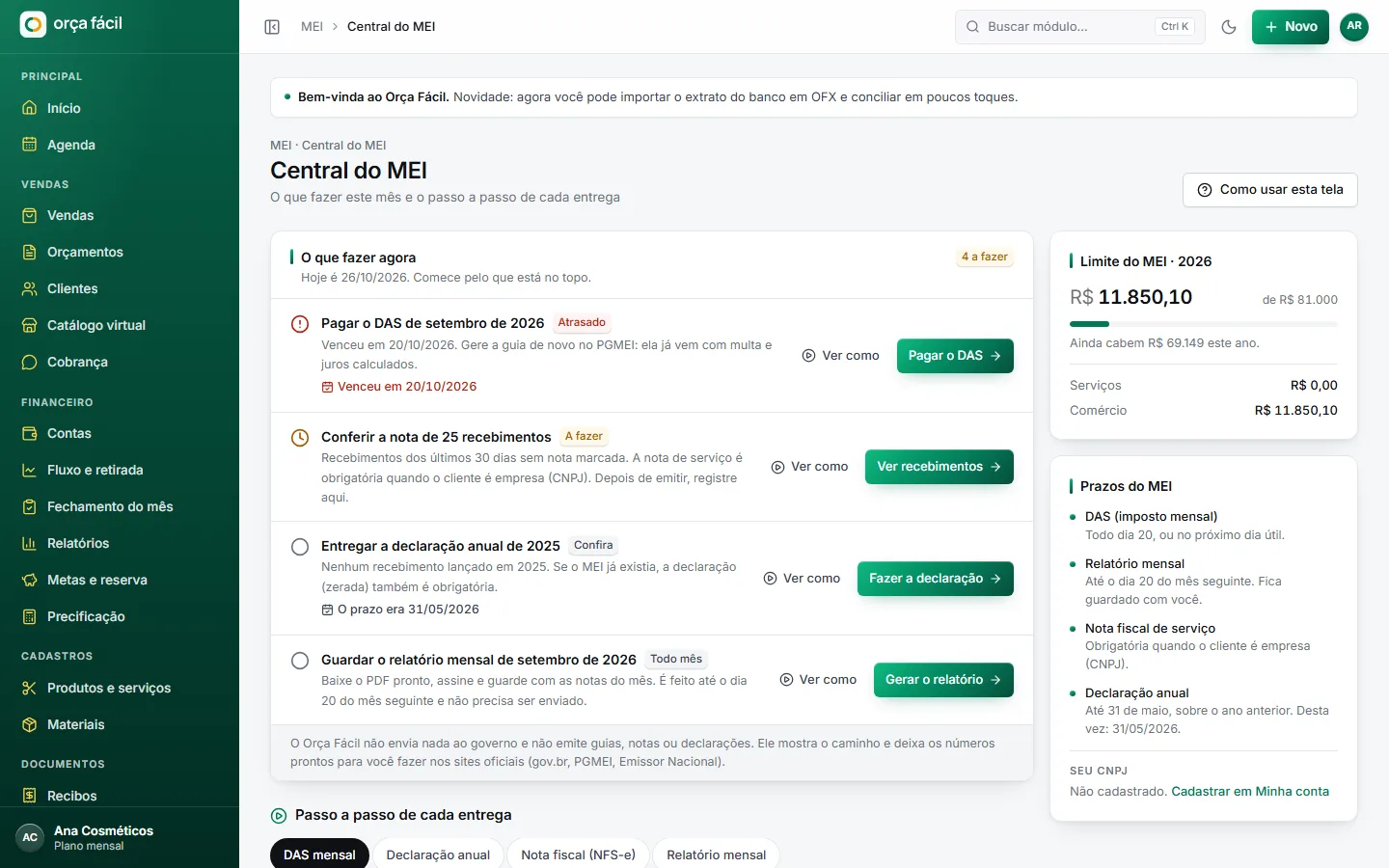The height and width of the screenshot is (868, 1389).
Task: Select the Relatório mensal tab
Action: coord(716,854)
